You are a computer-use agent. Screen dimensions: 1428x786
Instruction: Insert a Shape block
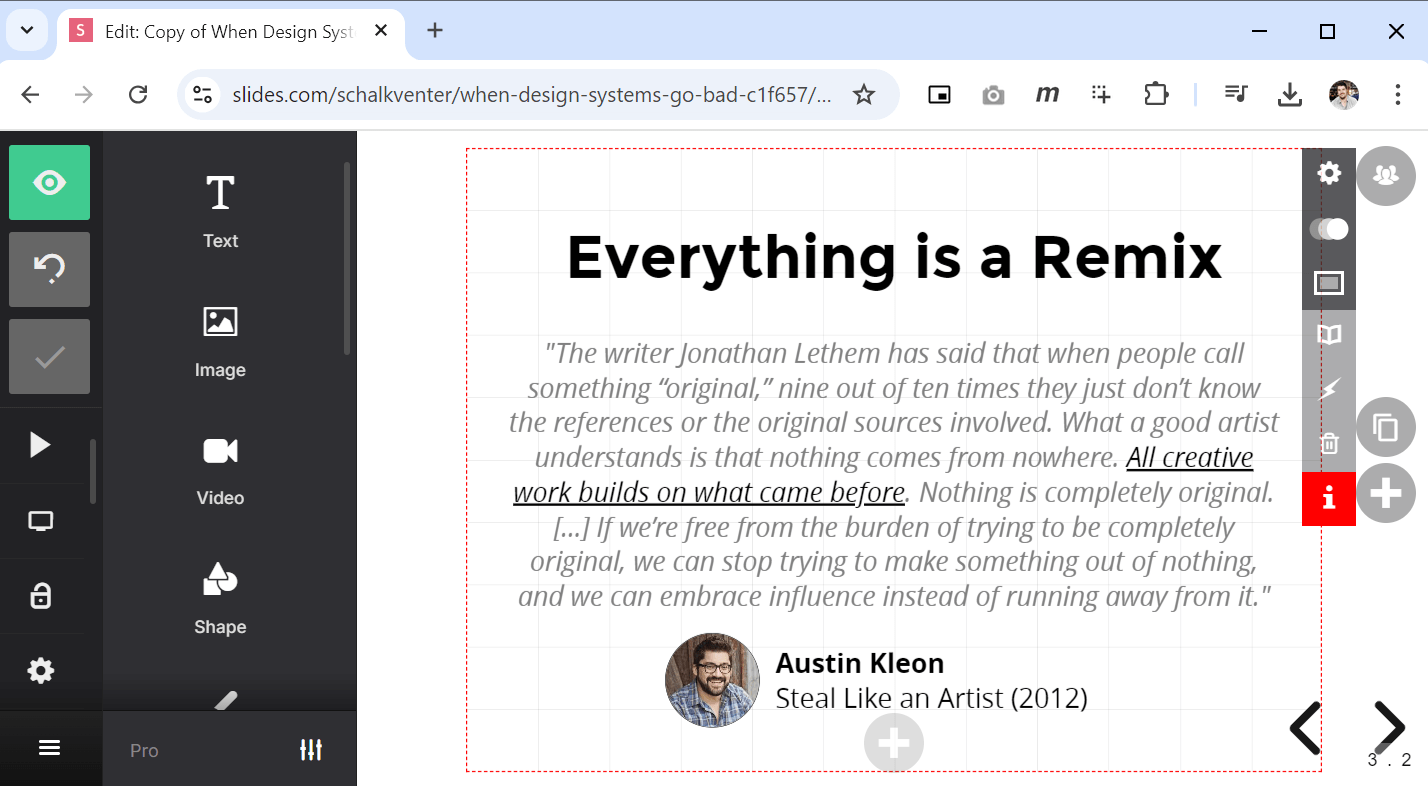220,598
